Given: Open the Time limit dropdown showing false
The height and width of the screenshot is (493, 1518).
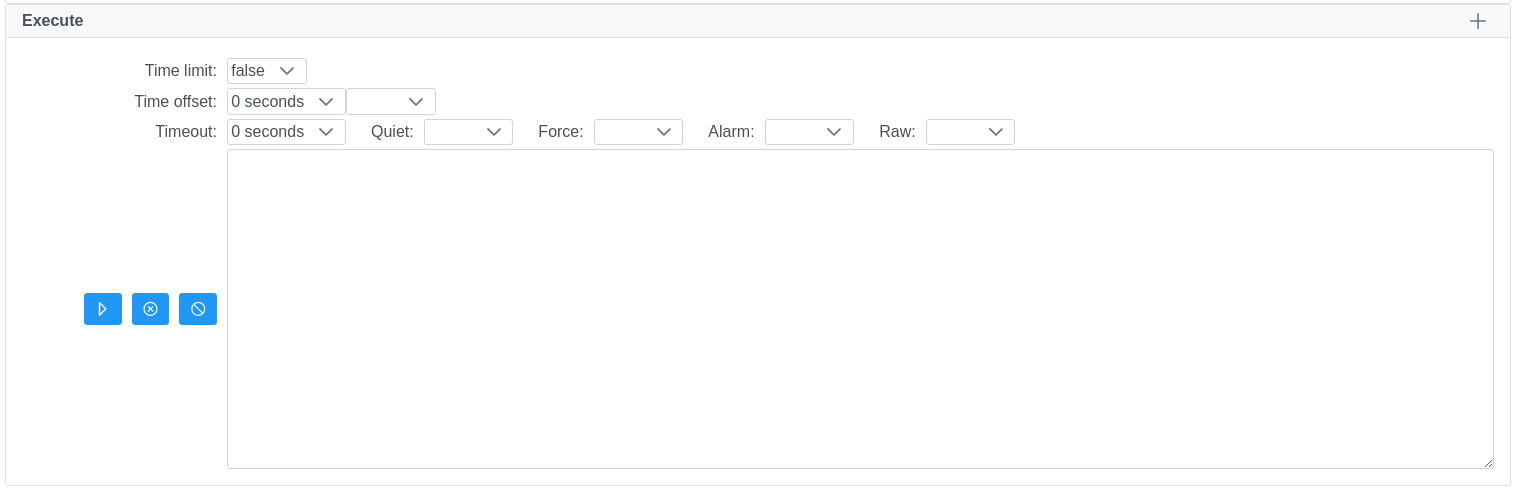Looking at the screenshot, I should click(x=266, y=71).
